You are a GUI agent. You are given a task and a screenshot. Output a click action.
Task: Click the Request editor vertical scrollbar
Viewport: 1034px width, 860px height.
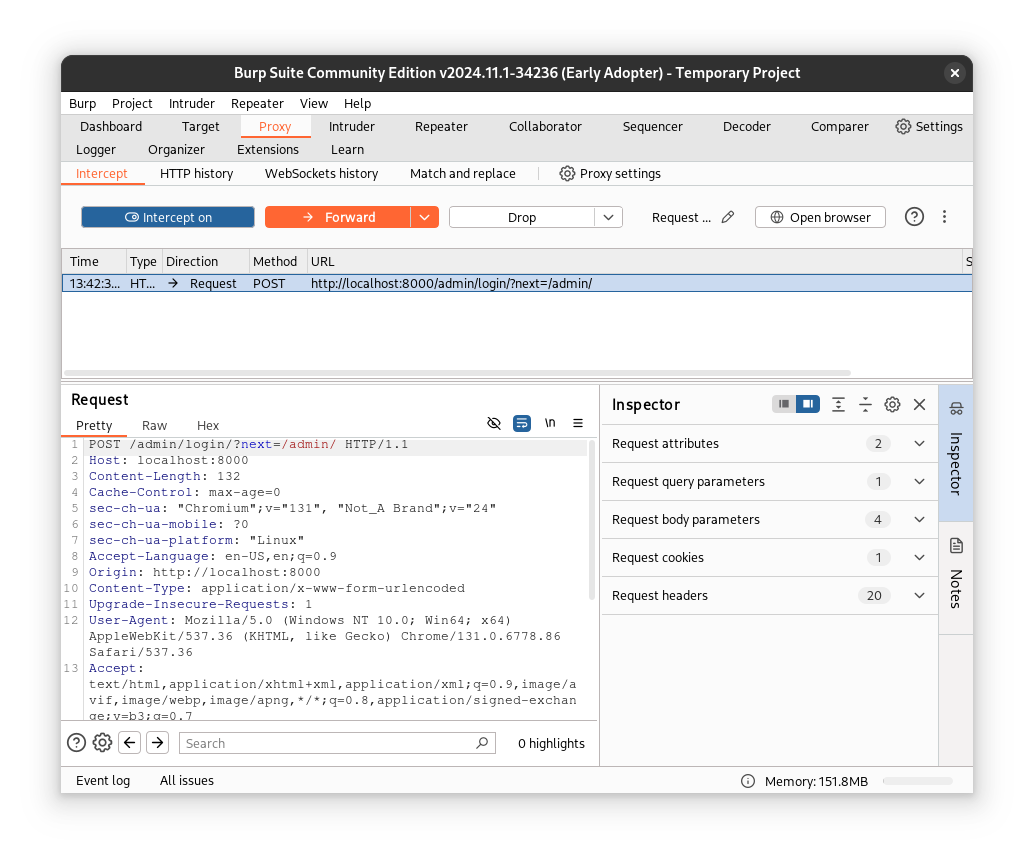pos(592,520)
